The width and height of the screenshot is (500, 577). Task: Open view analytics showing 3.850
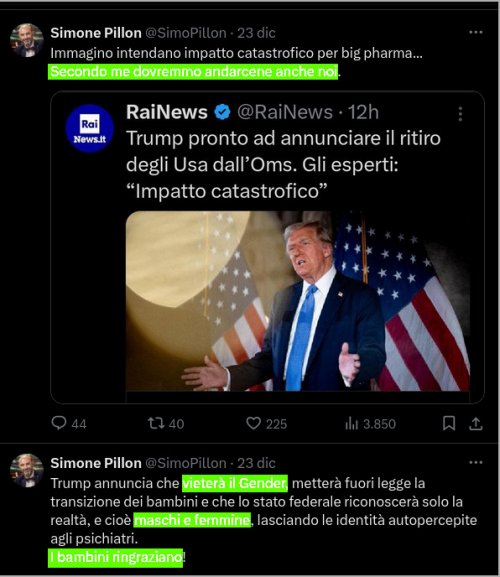tap(351, 424)
